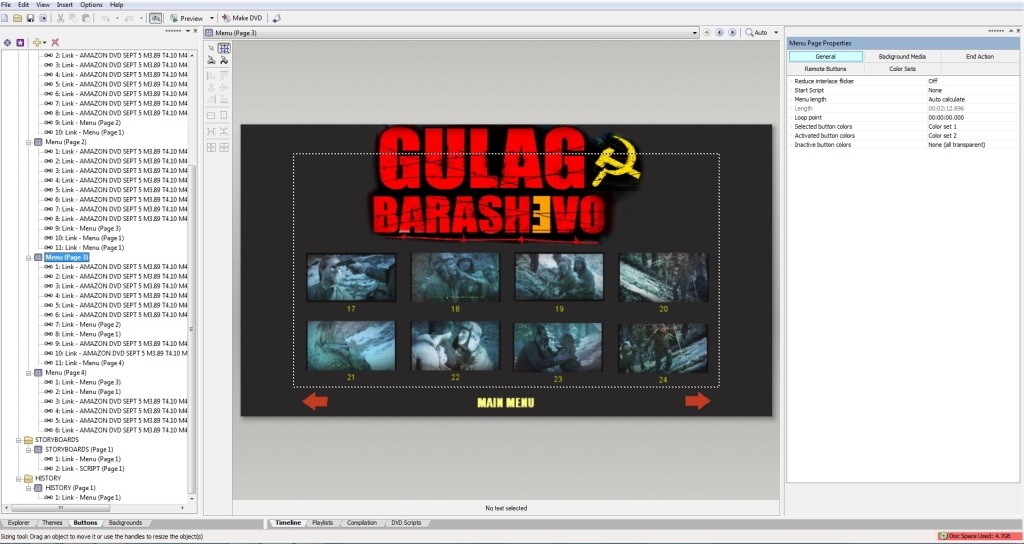Viewport: 1024px width, 544px height.
Task: Select scene thumbnail 24 in the menu
Action: point(663,347)
